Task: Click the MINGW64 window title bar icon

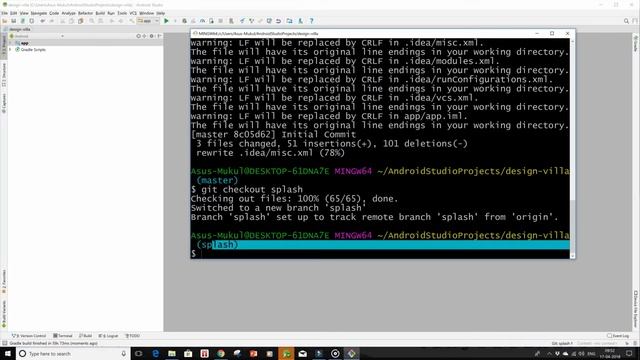Action: click(195, 33)
